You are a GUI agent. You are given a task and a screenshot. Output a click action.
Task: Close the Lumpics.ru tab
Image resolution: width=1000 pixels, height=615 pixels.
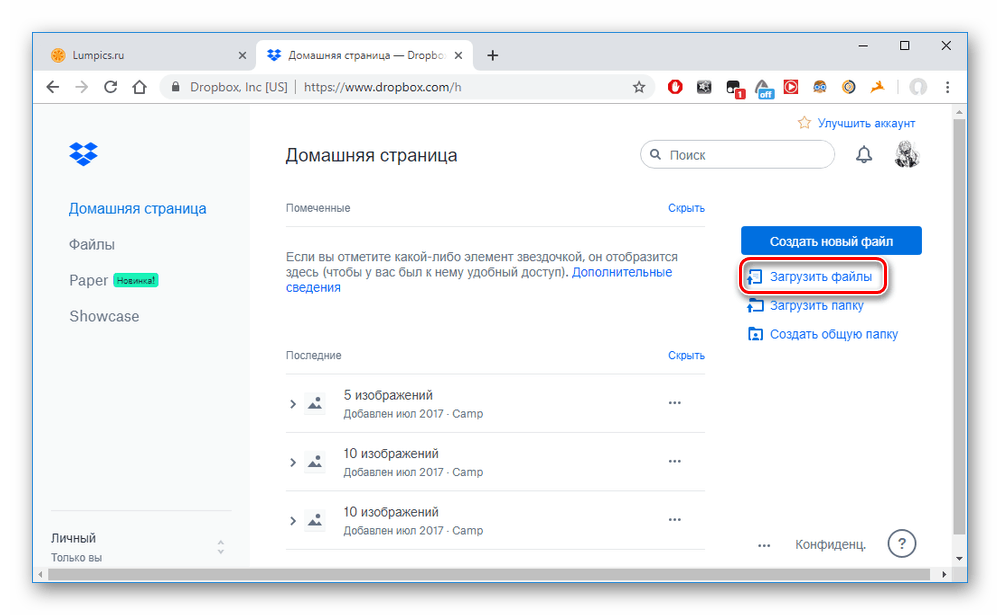[x=242, y=56]
